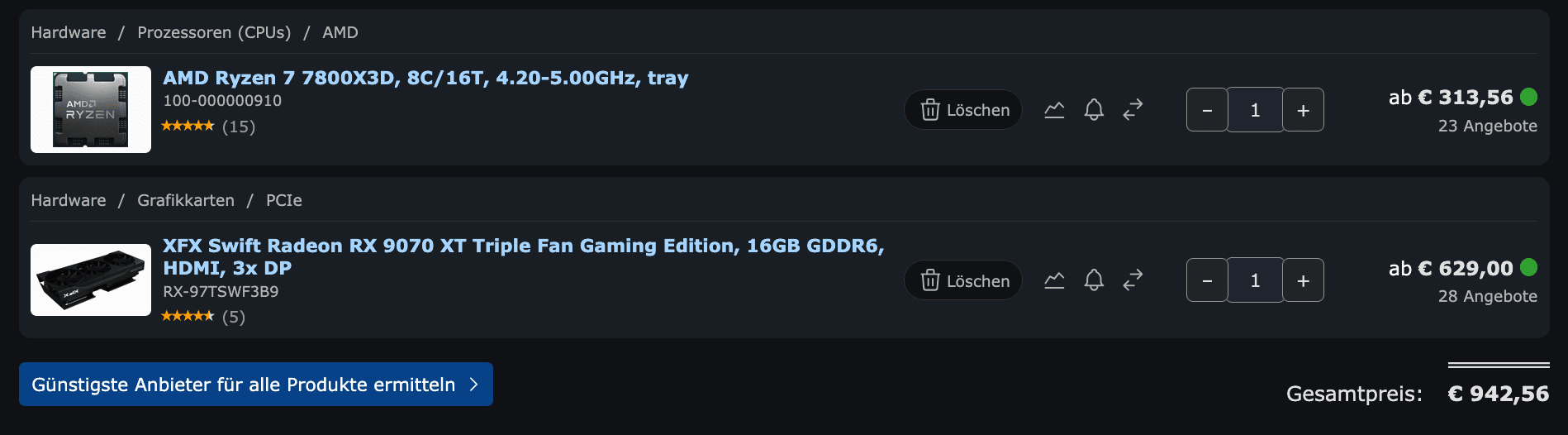Increase quantity of XFX Radeon RX 9070 XT
The height and width of the screenshot is (435, 1568).
[x=1303, y=281]
